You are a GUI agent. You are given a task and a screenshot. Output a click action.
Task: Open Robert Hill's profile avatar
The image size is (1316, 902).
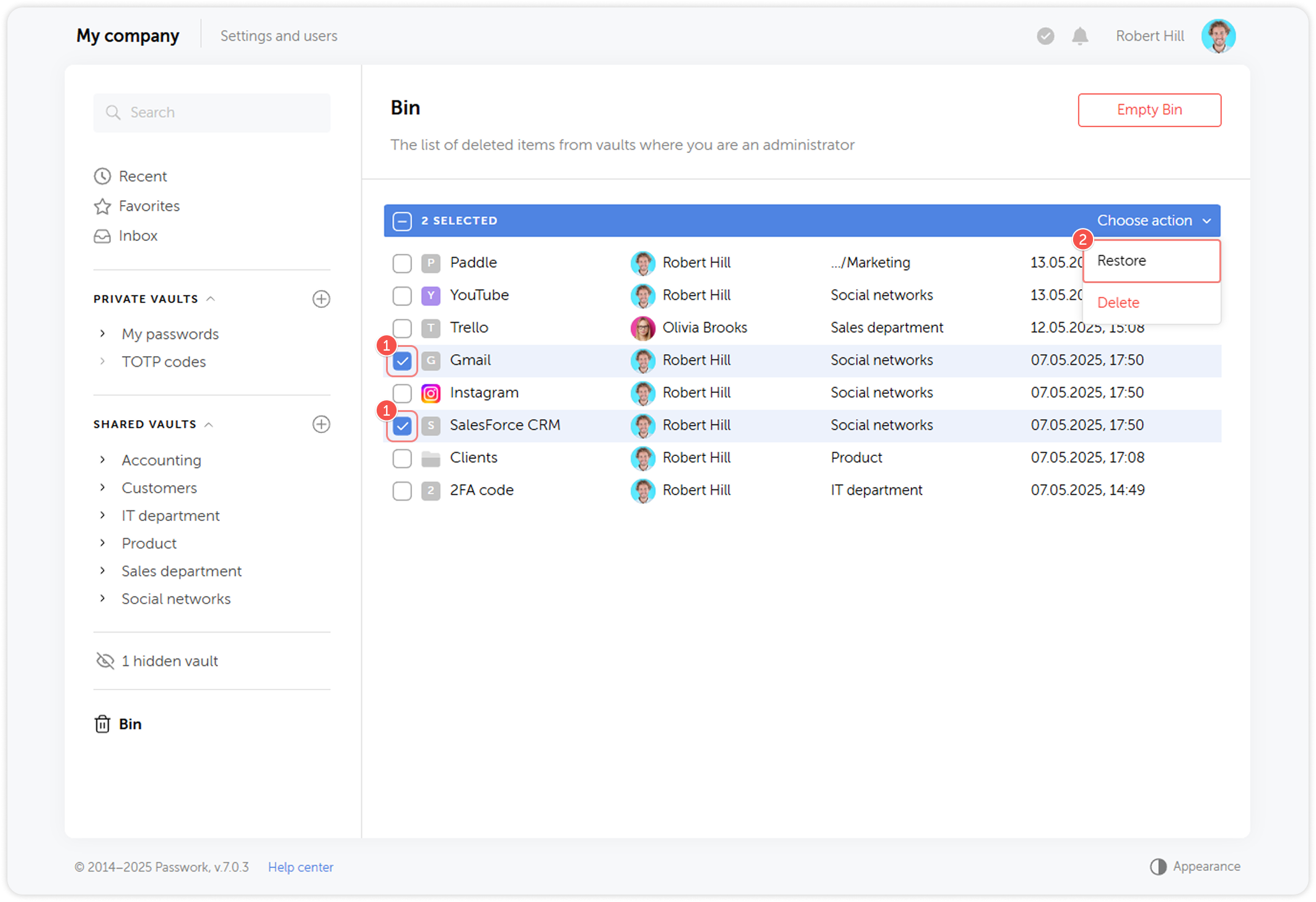(1218, 36)
